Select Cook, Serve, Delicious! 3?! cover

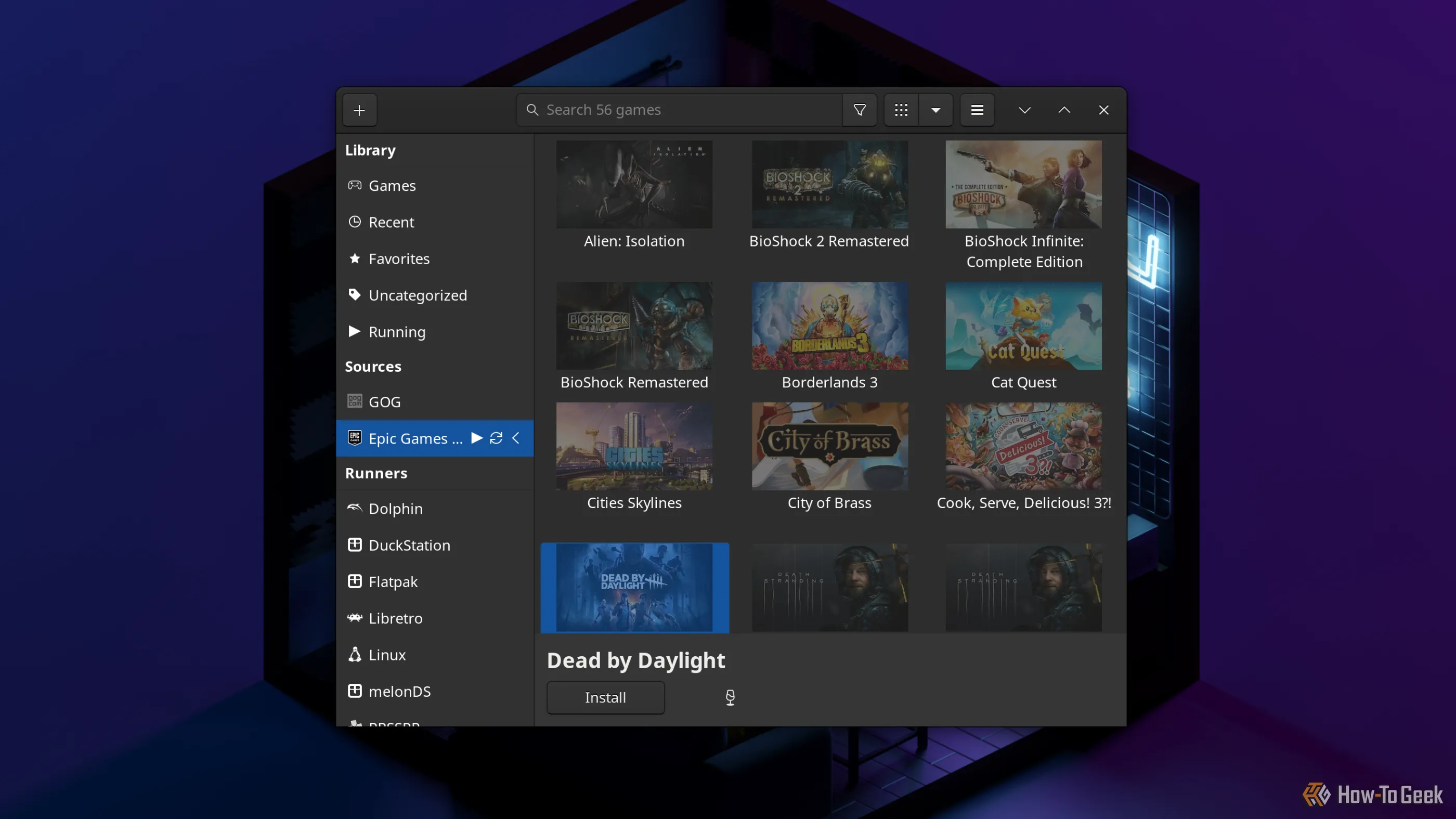(1023, 447)
